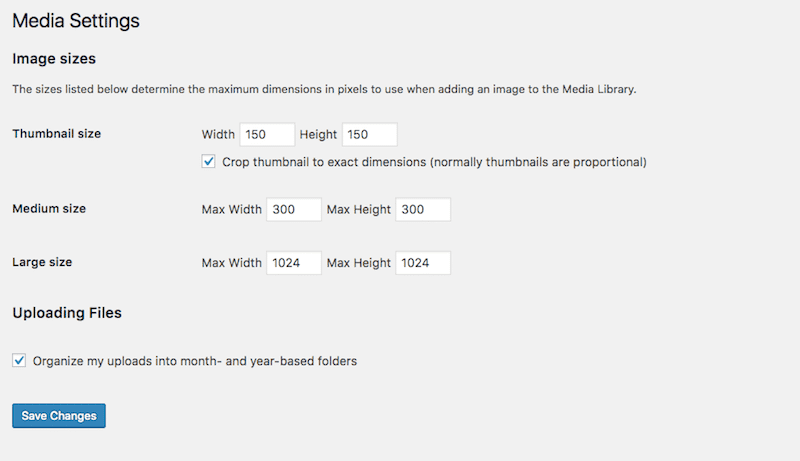Focus the Medium size Max Height field

422,209
